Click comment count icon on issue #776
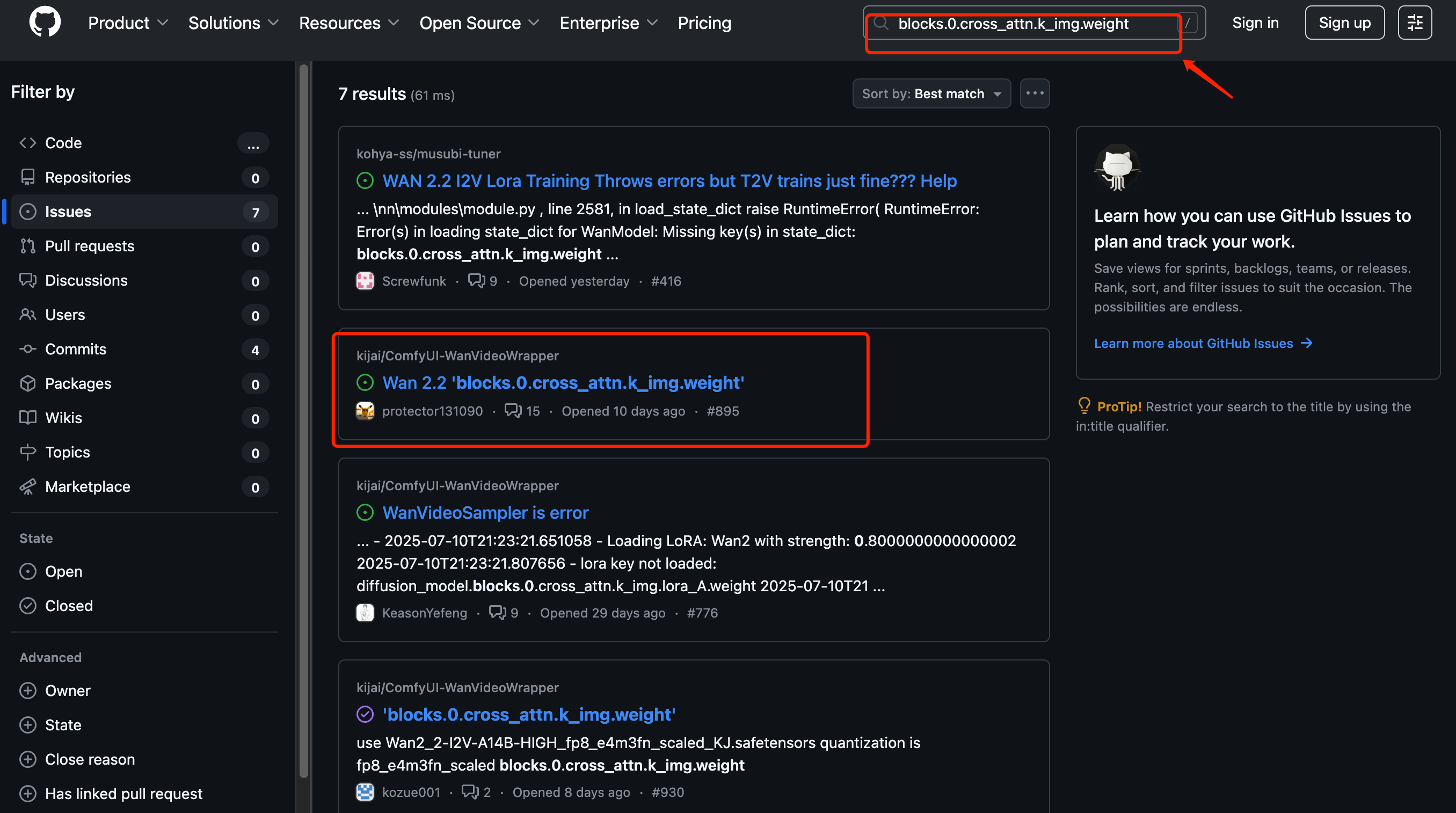The image size is (1456, 813). (497, 612)
